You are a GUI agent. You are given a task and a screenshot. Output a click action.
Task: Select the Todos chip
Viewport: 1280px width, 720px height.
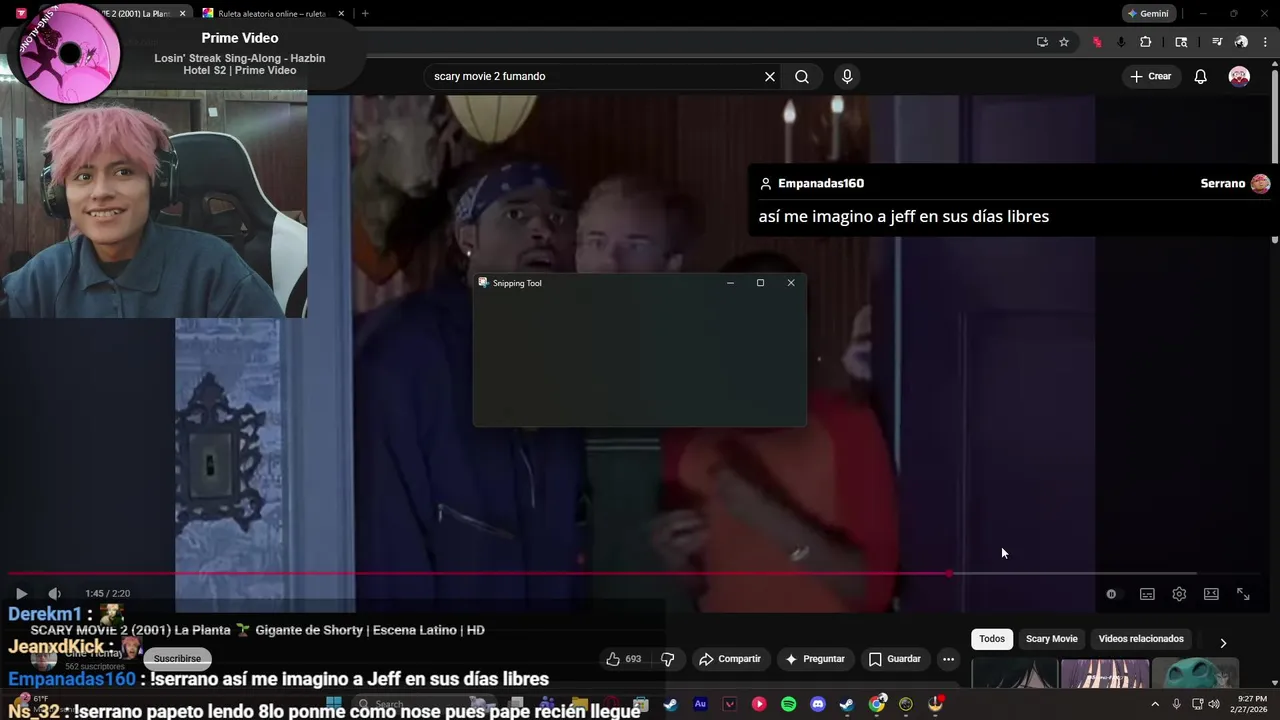pos(992,639)
